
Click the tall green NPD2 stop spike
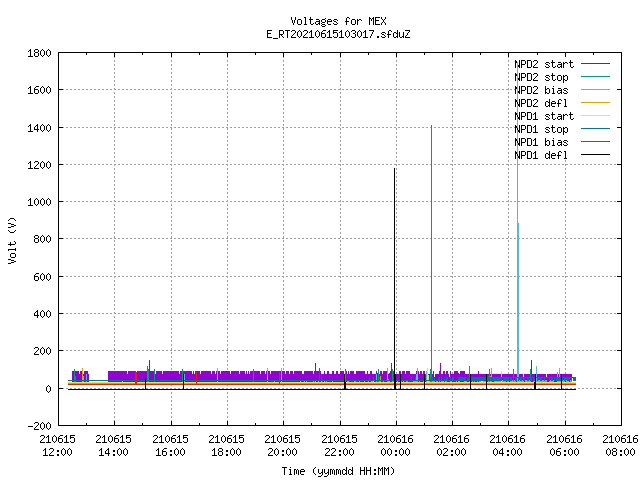pos(431,253)
